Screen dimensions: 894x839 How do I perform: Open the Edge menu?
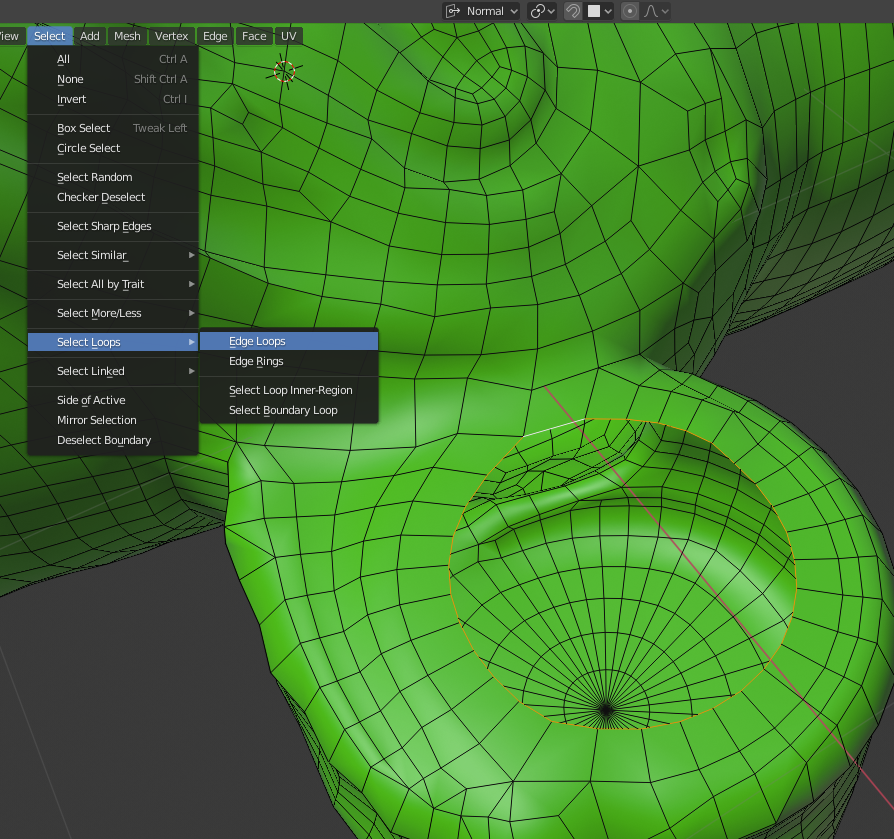(215, 36)
